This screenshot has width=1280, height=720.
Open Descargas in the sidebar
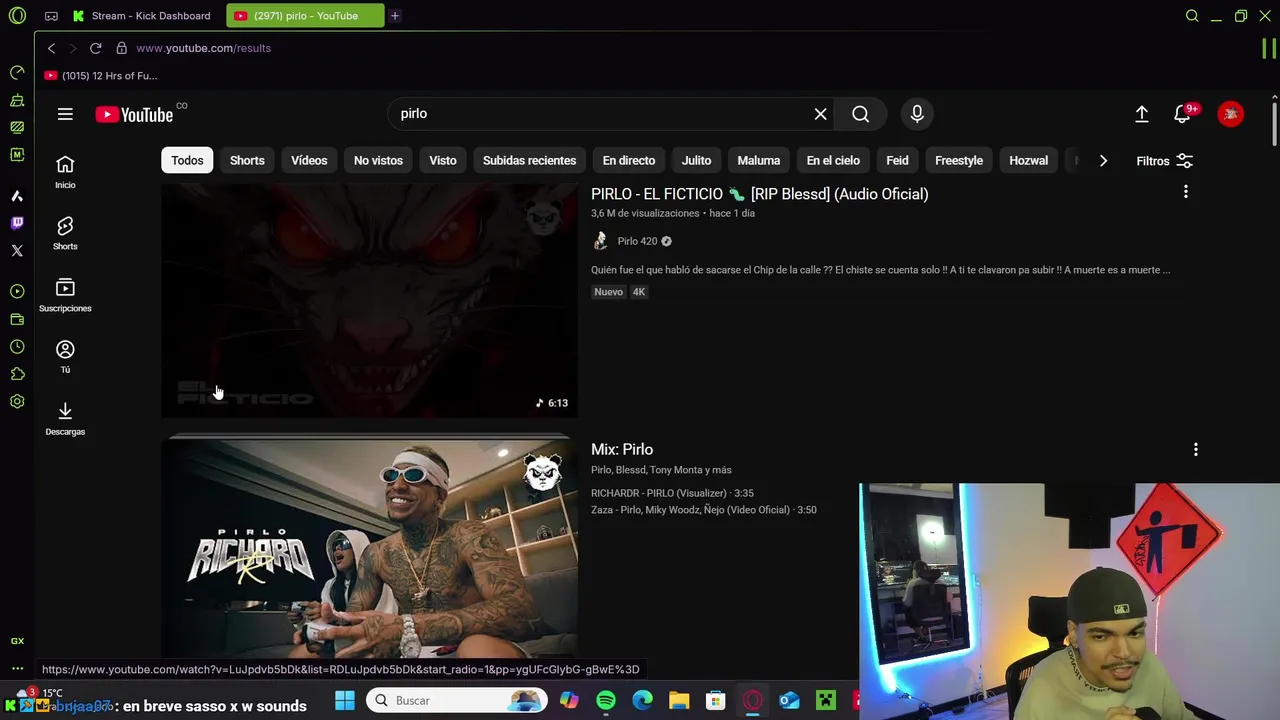[x=65, y=419]
